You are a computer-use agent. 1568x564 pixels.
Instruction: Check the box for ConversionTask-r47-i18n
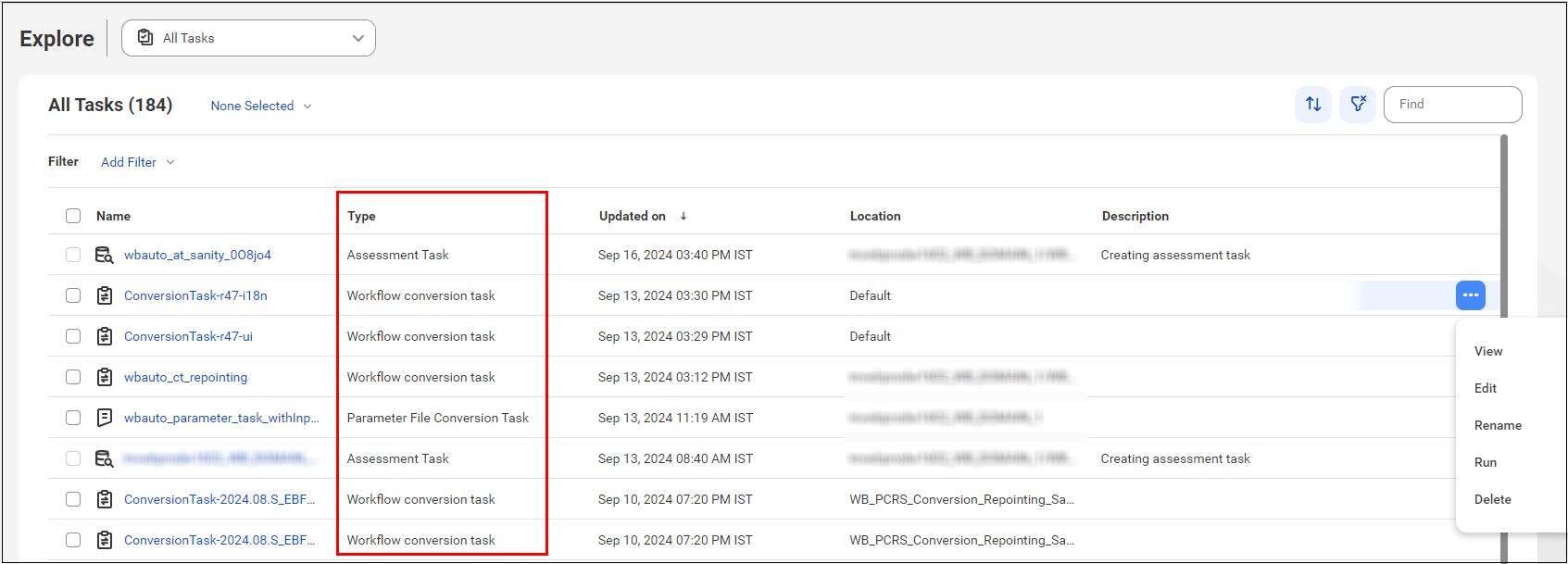[x=73, y=295]
